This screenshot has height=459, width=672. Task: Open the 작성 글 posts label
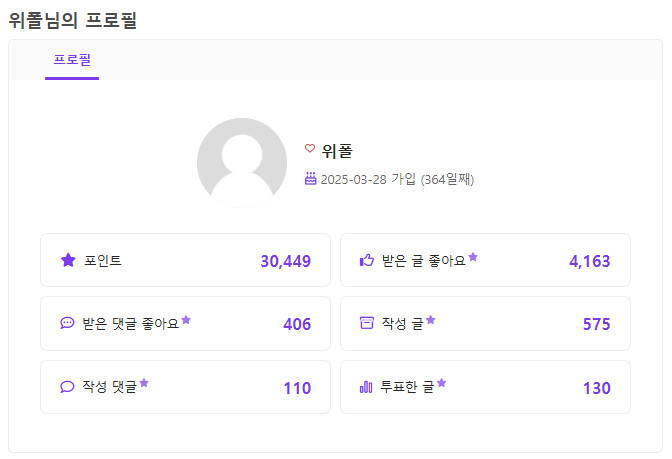(402, 323)
